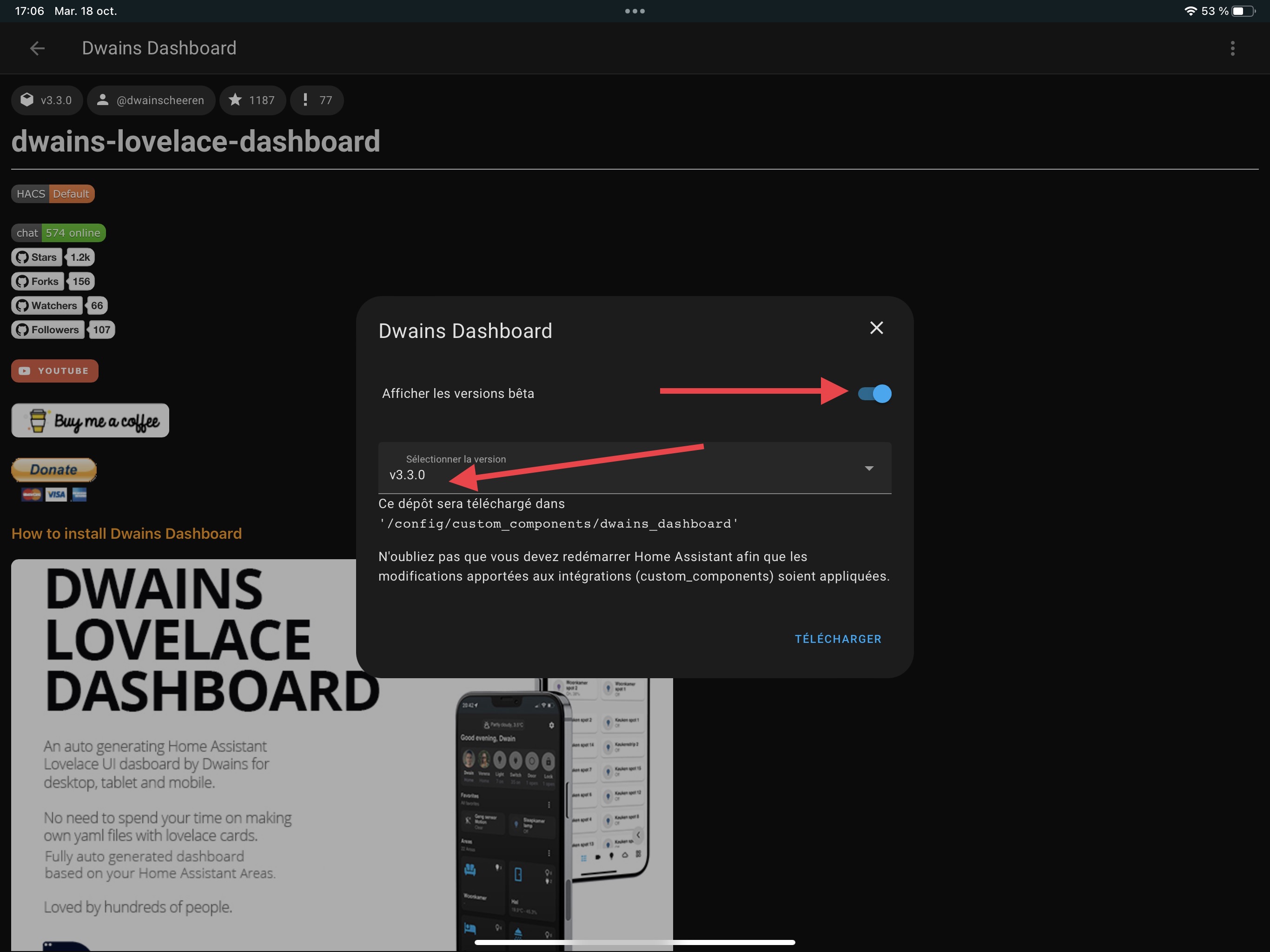
Task: Open the chat '574 online' badge
Action: coord(58,232)
